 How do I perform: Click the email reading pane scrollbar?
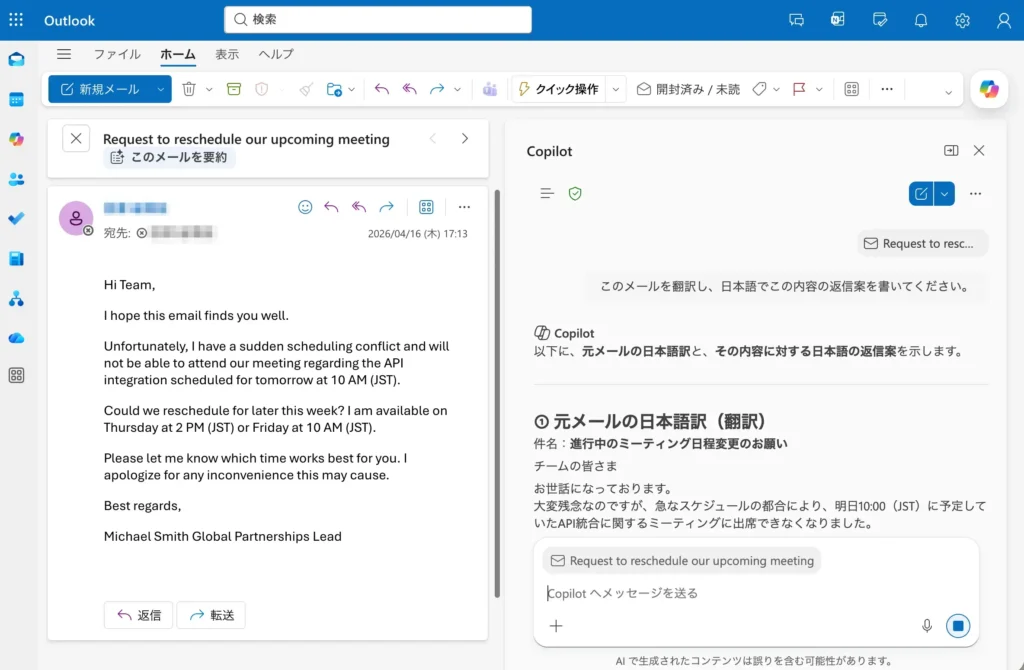coord(497,393)
